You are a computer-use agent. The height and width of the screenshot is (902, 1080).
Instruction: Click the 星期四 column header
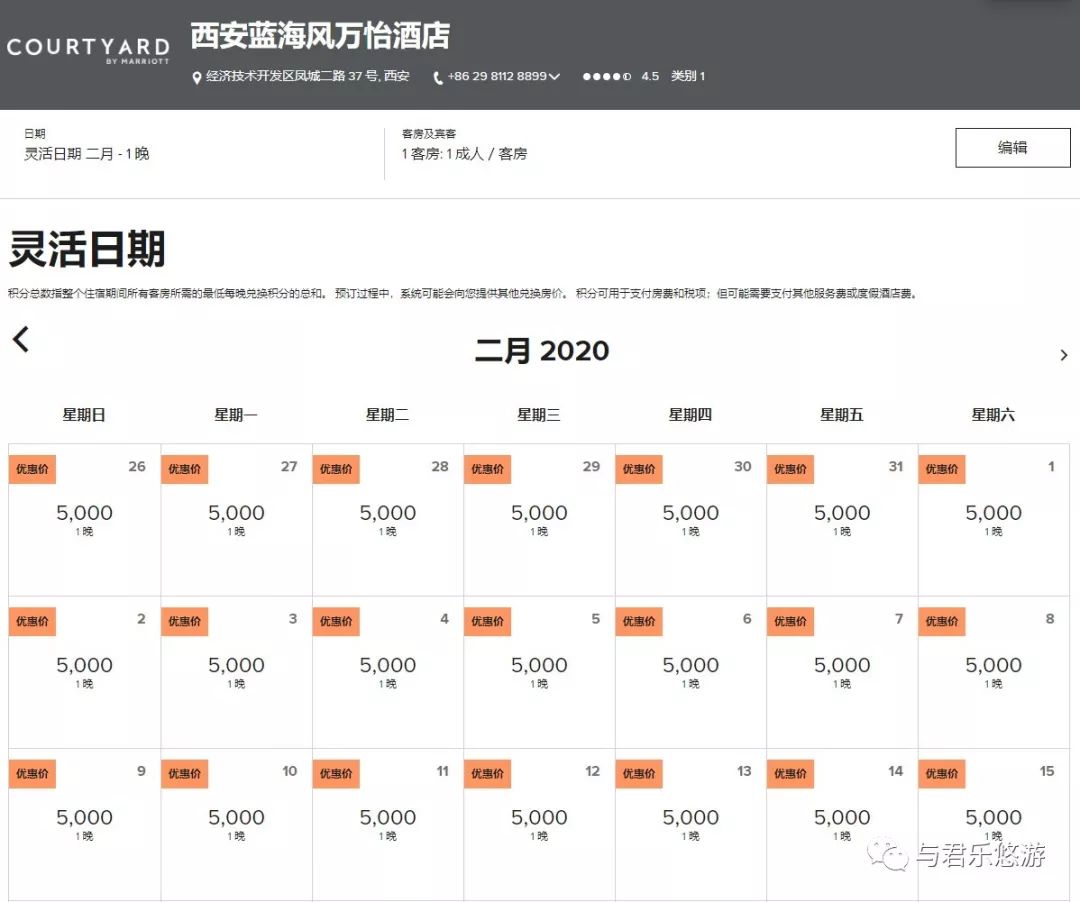pos(690,415)
